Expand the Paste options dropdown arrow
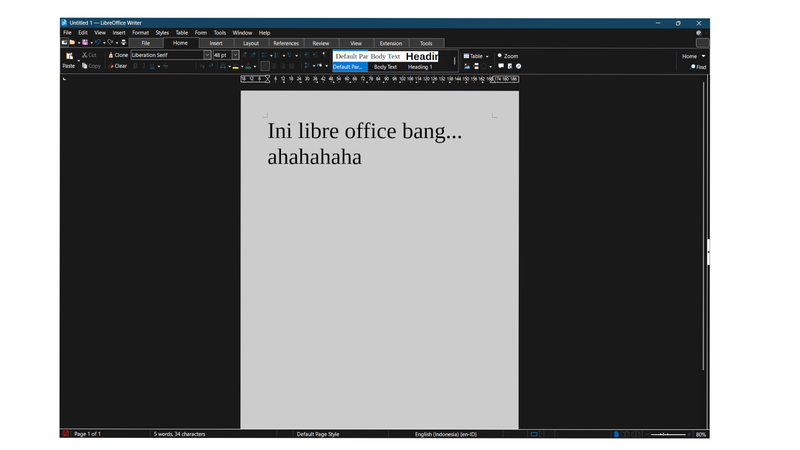Viewport: 800px width, 450px height. (79, 61)
